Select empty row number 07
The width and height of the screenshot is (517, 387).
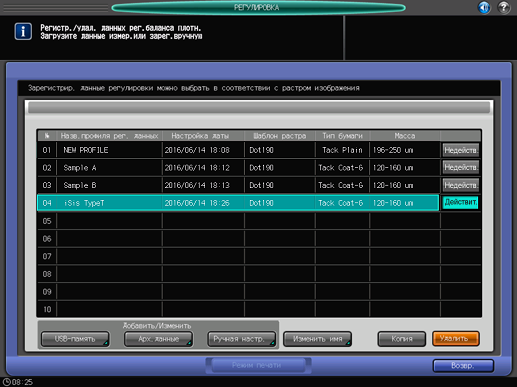[238, 256]
